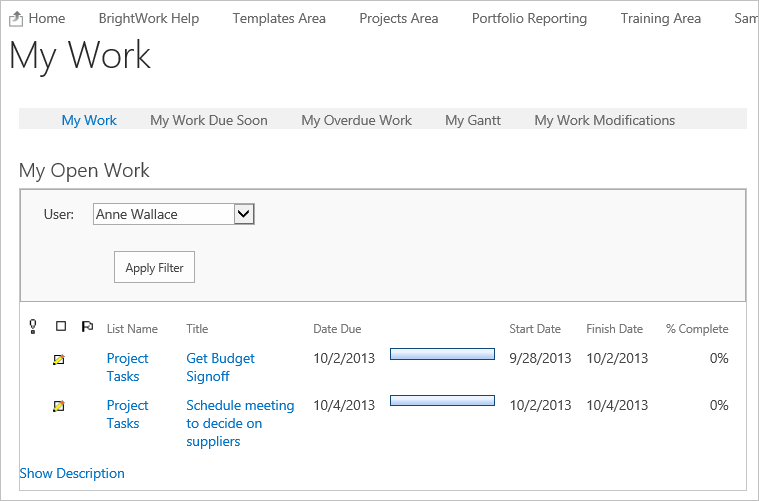759x501 pixels.
Task: Toggle the select-all checkbox column header
Action: tap(61, 327)
